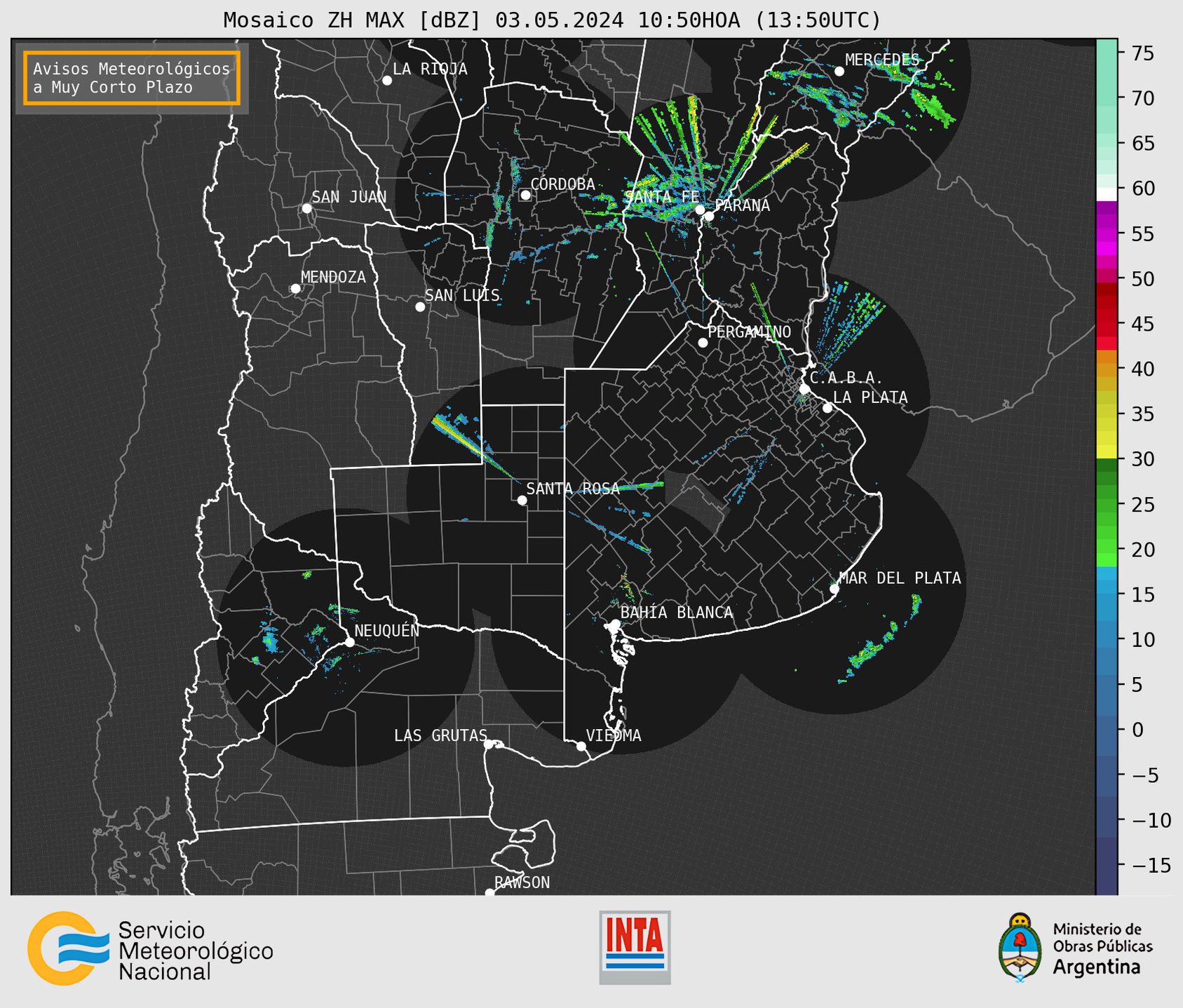Click the SANTA FE city marker dot

coord(700,210)
